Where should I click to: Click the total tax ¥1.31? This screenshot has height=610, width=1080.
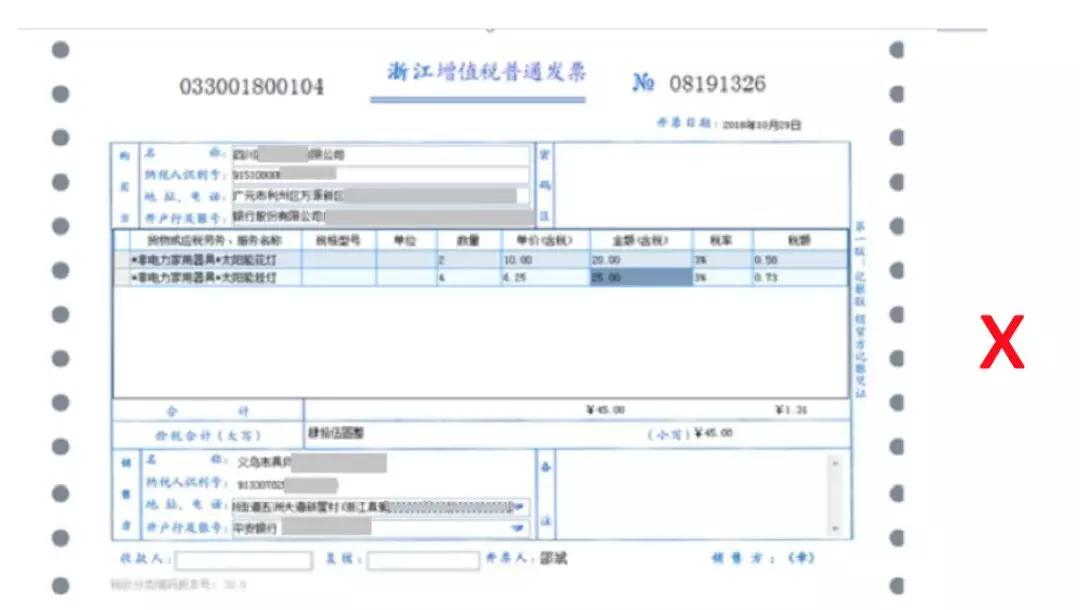pos(791,410)
